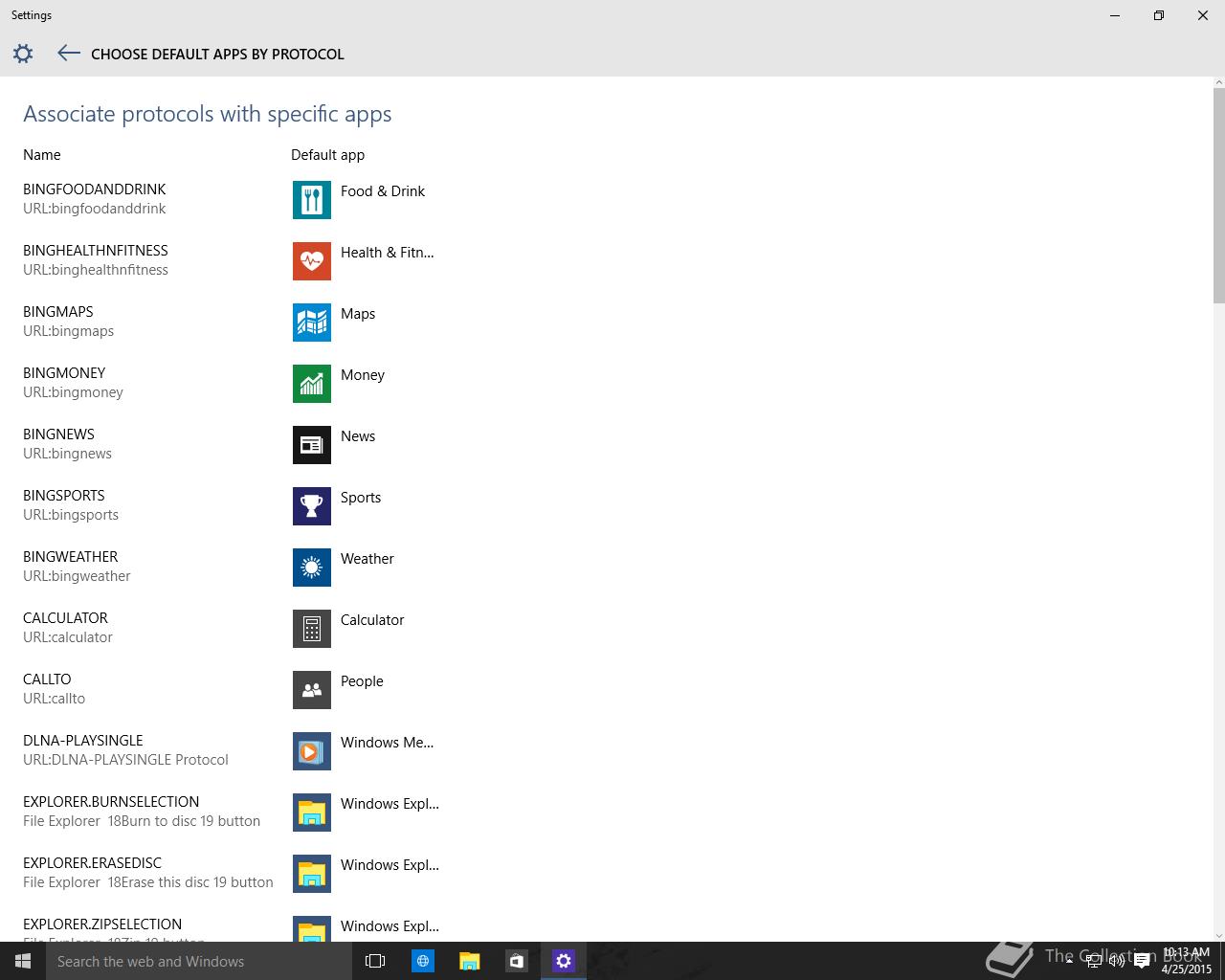Click the vertical scrollbar thumb
This screenshot has width=1225, height=980.
(1218, 196)
